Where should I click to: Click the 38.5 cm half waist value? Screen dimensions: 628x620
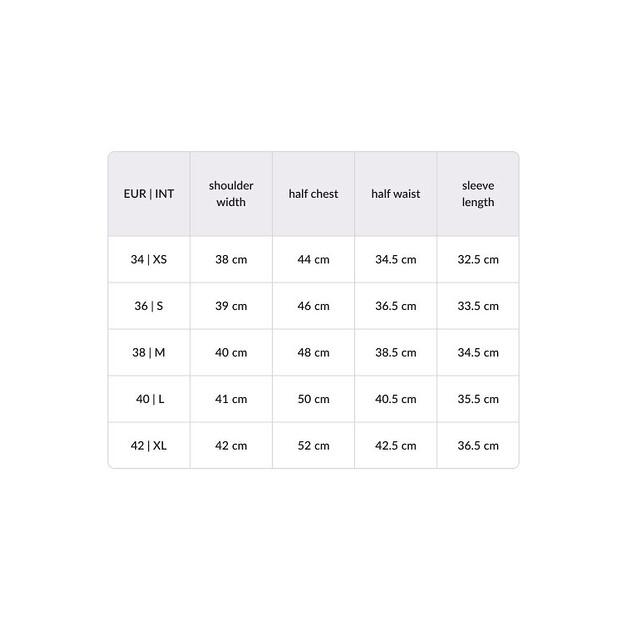pos(396,352)
